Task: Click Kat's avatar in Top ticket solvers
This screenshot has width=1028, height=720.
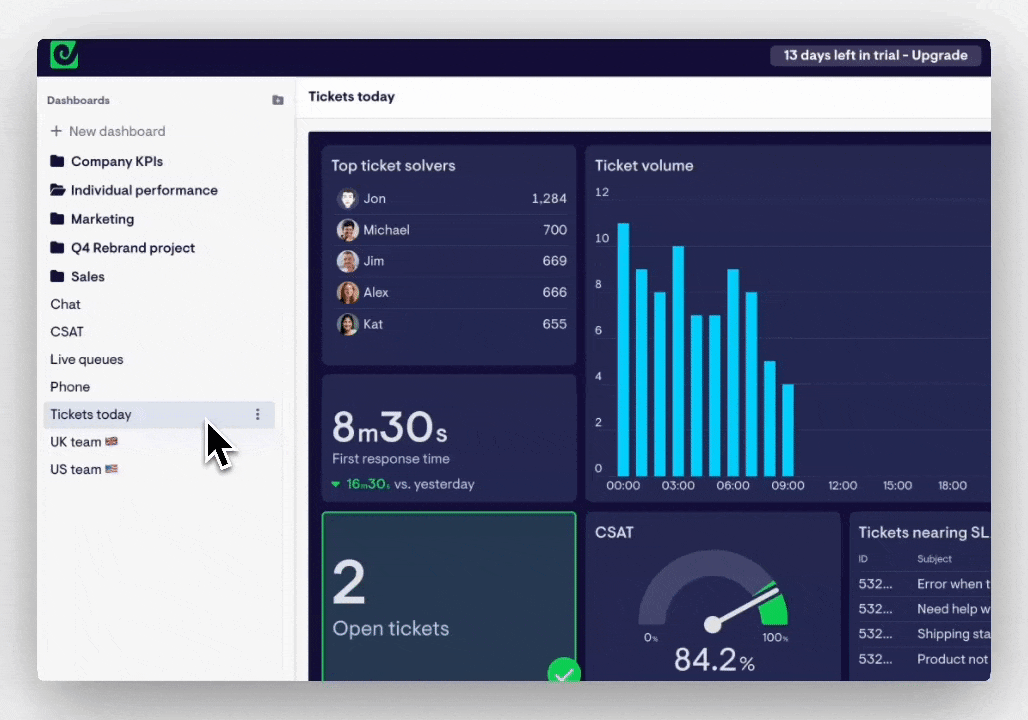Action: [347, 323]
